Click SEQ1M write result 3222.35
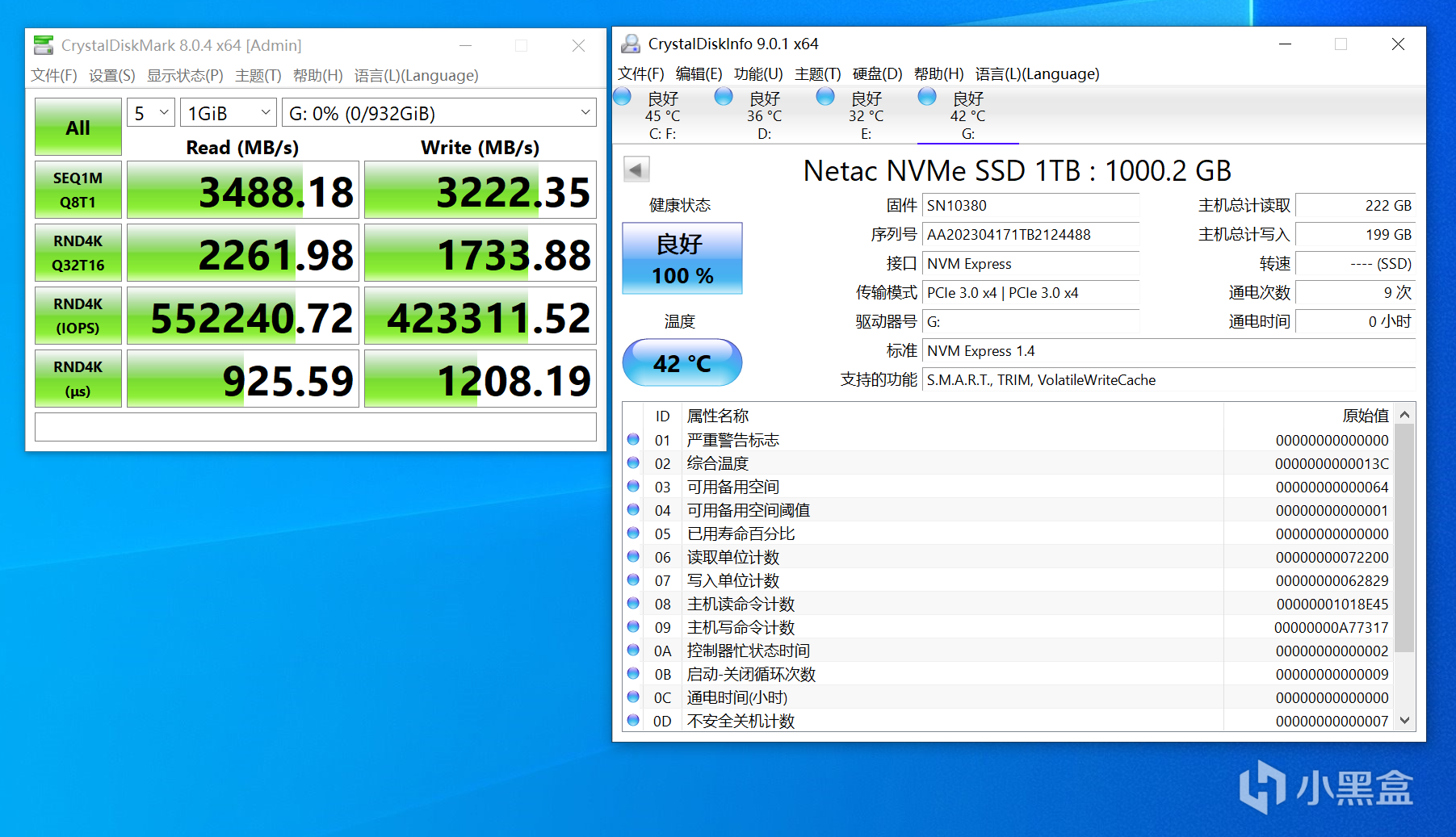 pyautogui.click(x=480, y=190)
